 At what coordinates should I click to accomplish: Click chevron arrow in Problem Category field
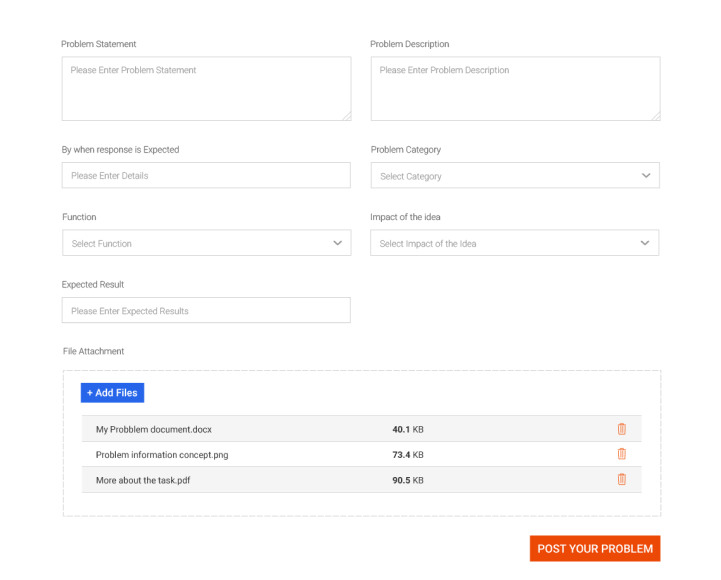(645, 176)
